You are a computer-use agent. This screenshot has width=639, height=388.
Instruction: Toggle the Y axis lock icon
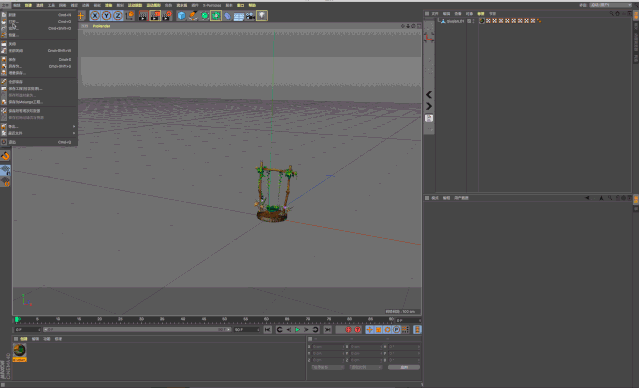coord(106,15)
